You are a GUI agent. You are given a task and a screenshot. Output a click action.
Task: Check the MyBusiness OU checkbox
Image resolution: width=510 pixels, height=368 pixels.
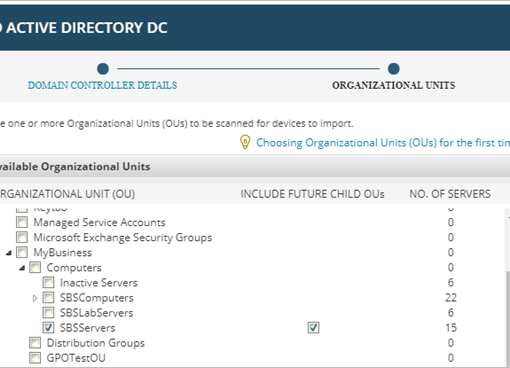point(22,252)
